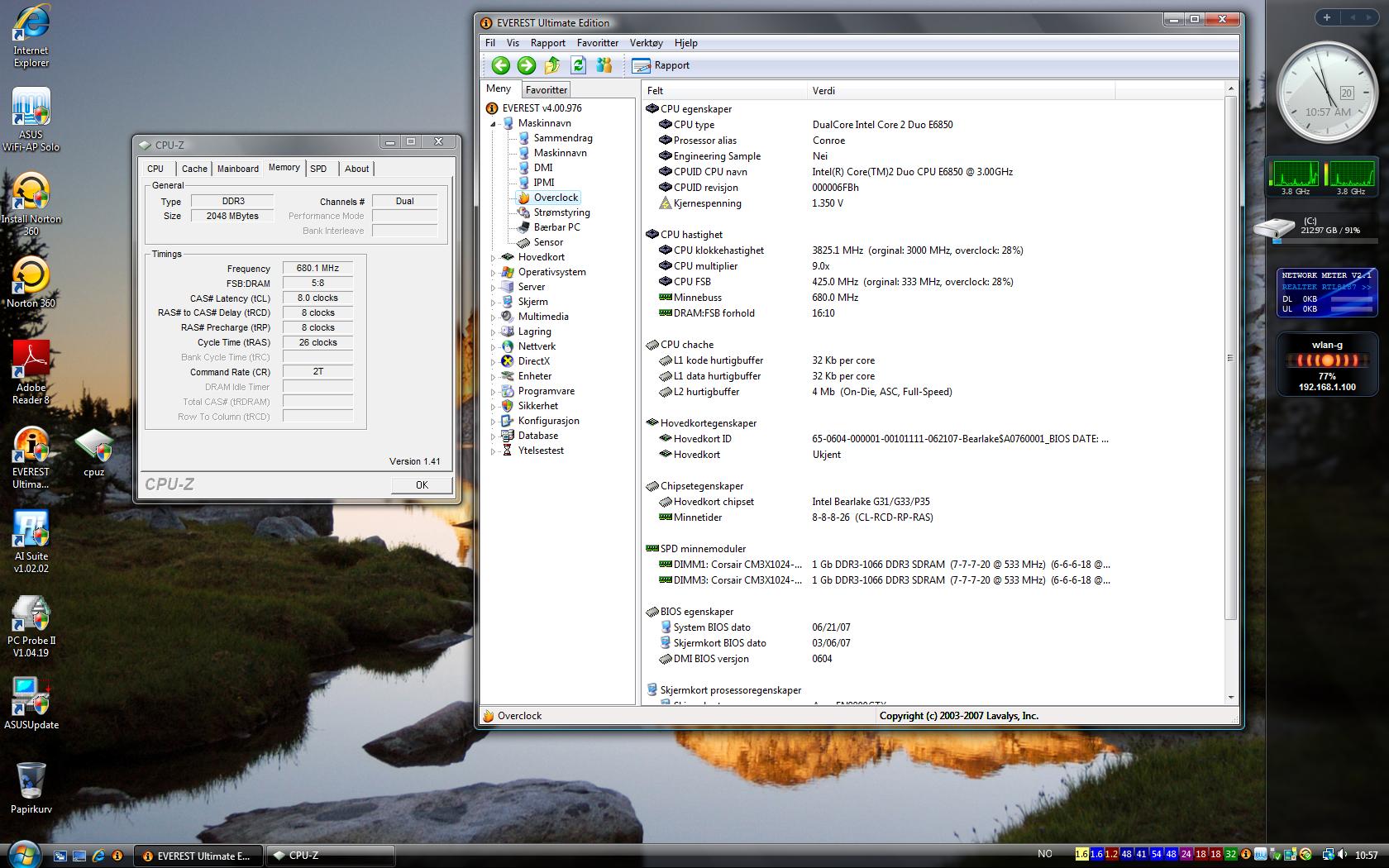Viewport: 1389px width, 868px height.
Task: Click the users icon in EVEREST toolbar
Action: [604, 65]
